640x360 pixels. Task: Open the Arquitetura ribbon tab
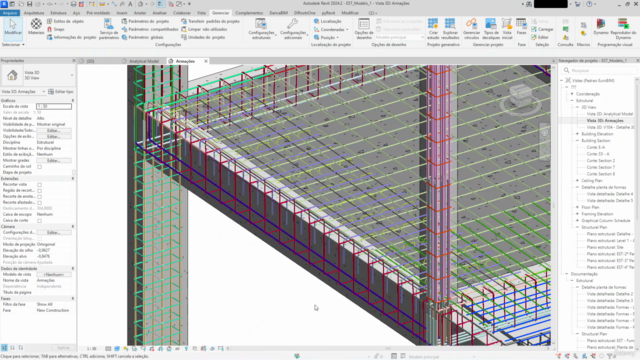coord(34,13)
